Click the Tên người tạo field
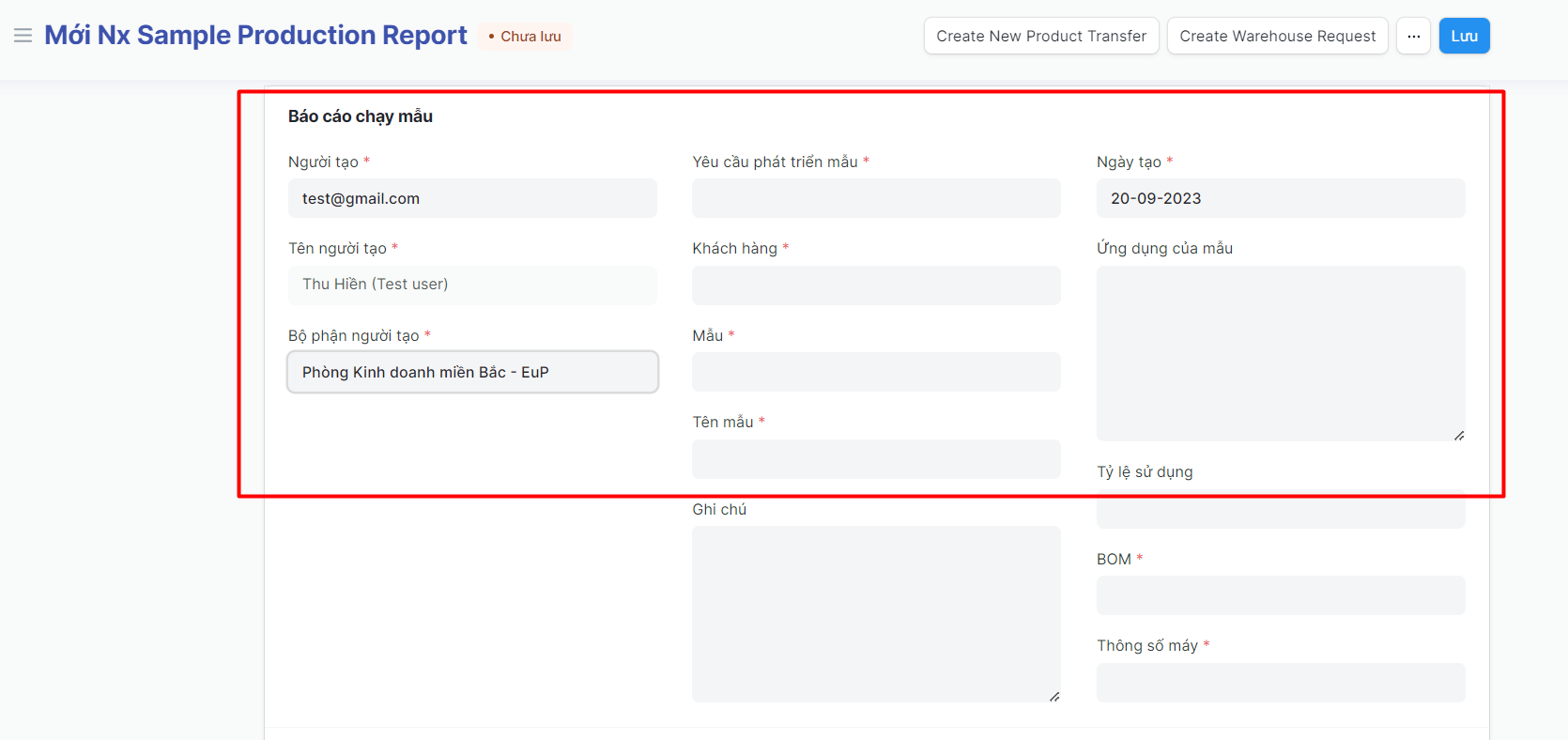Screen dimensions: 1568x740 coord(471,285)
